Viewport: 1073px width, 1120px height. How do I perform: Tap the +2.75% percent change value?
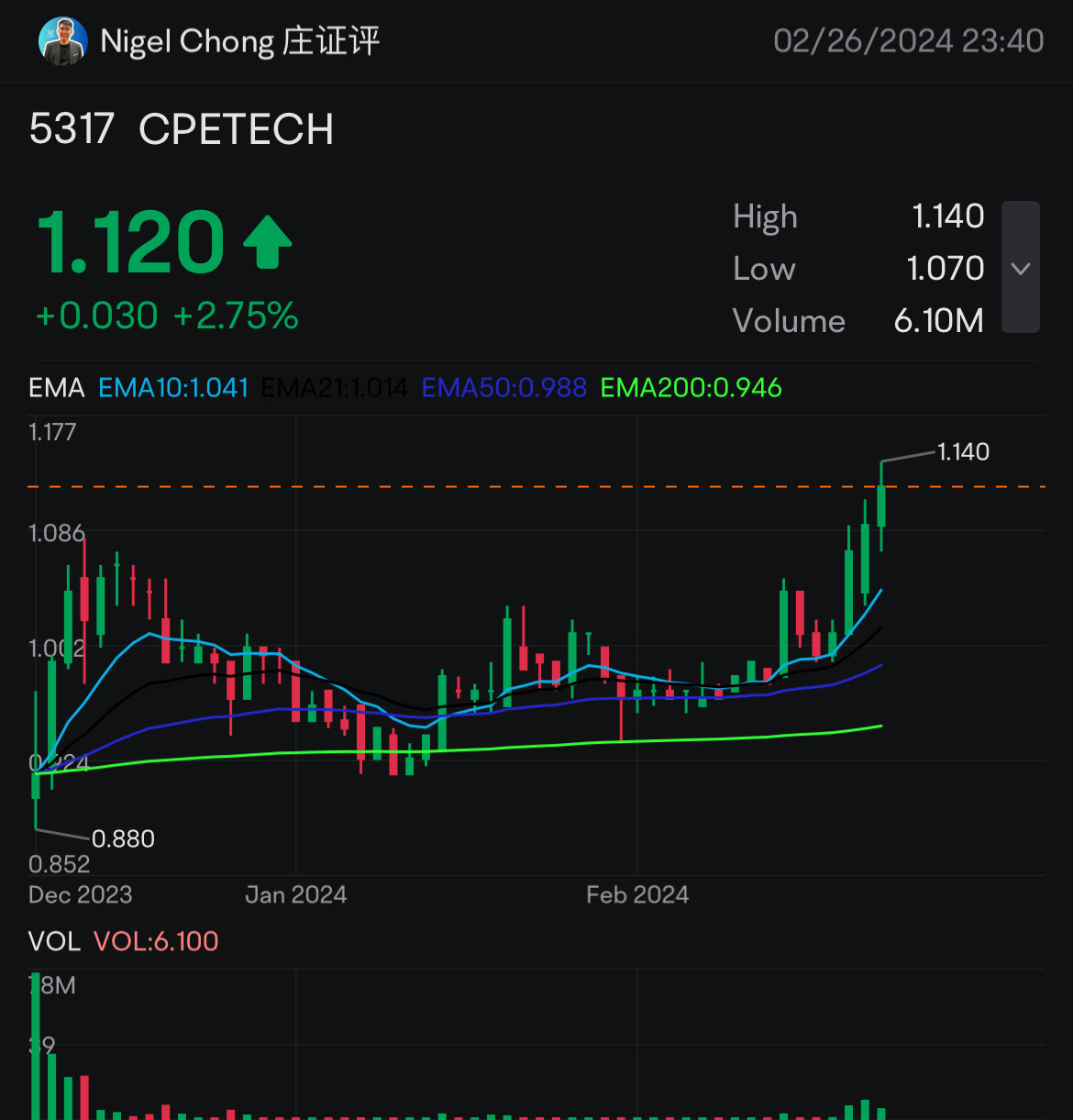(236, 316)
